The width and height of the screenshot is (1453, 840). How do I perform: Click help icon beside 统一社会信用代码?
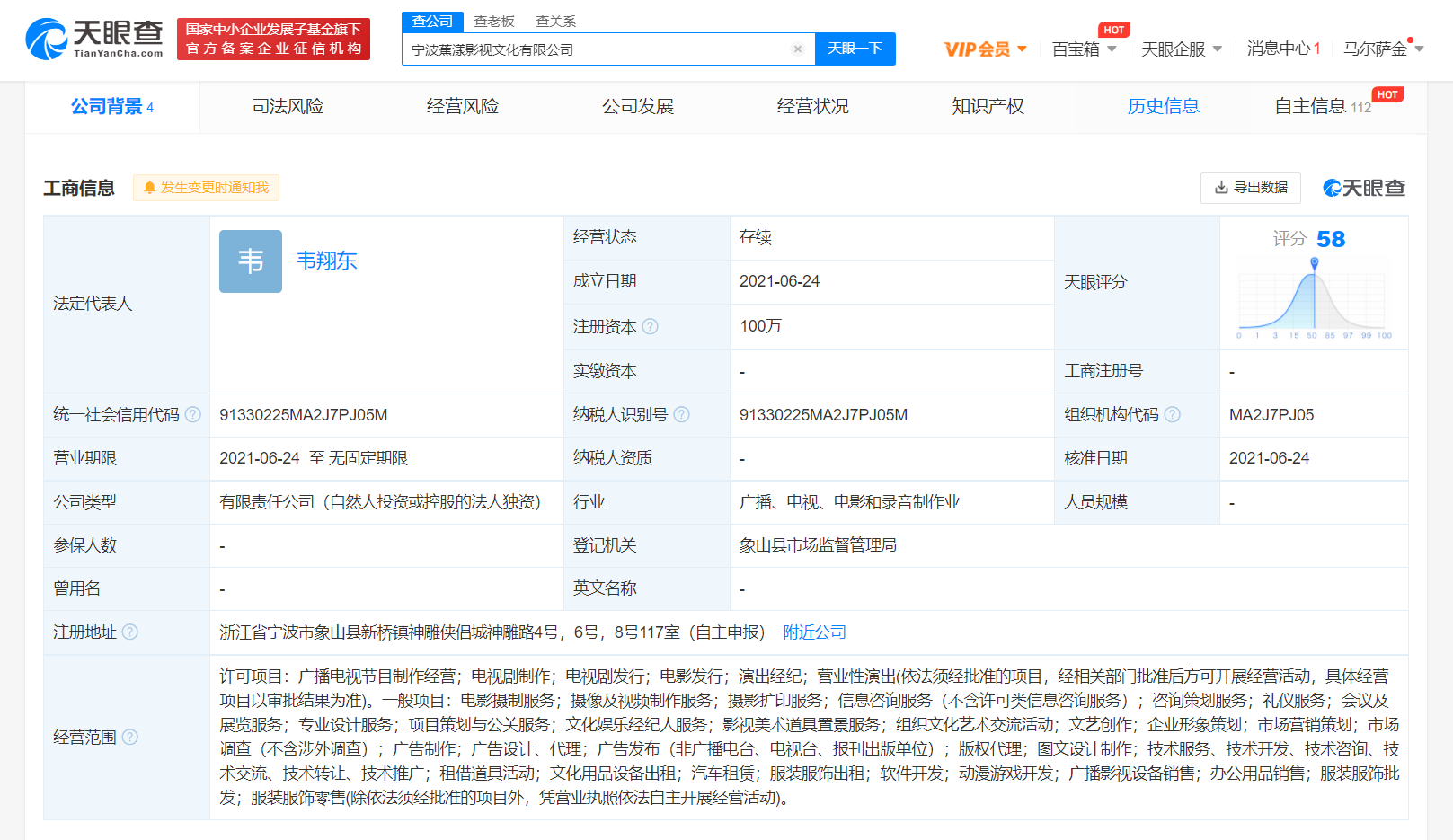pyautogui.click(x=193, y=414)
